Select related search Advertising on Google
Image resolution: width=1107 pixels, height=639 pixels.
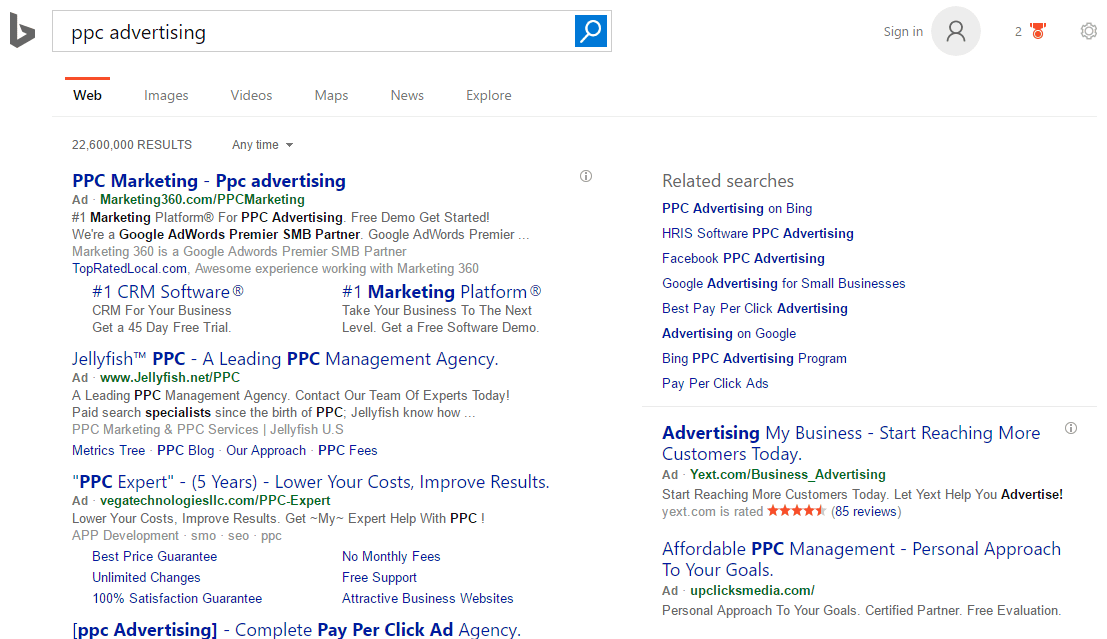[729, 333]
